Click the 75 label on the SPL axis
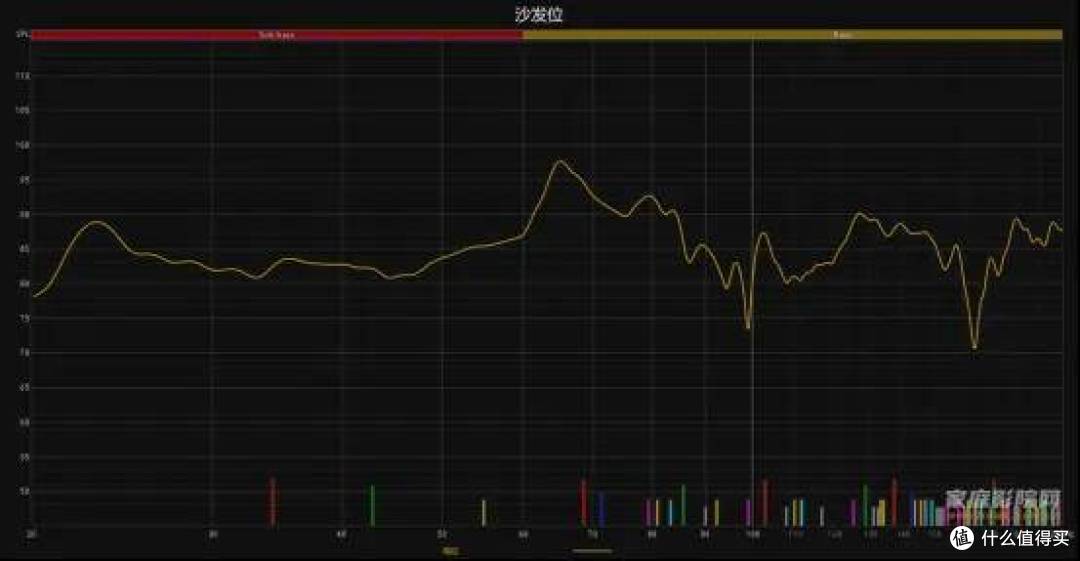This screenshot has height=561, width=1080. 23,318
